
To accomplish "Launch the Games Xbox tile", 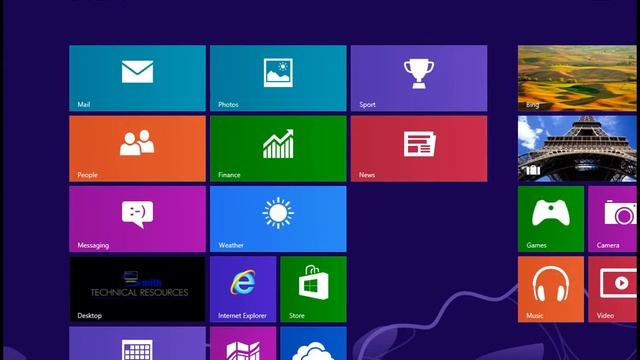I will coord(551,219).
